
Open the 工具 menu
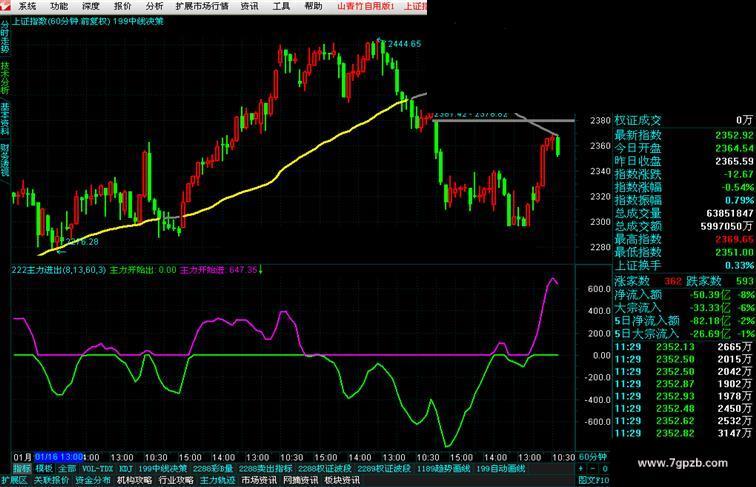[282, 6]
